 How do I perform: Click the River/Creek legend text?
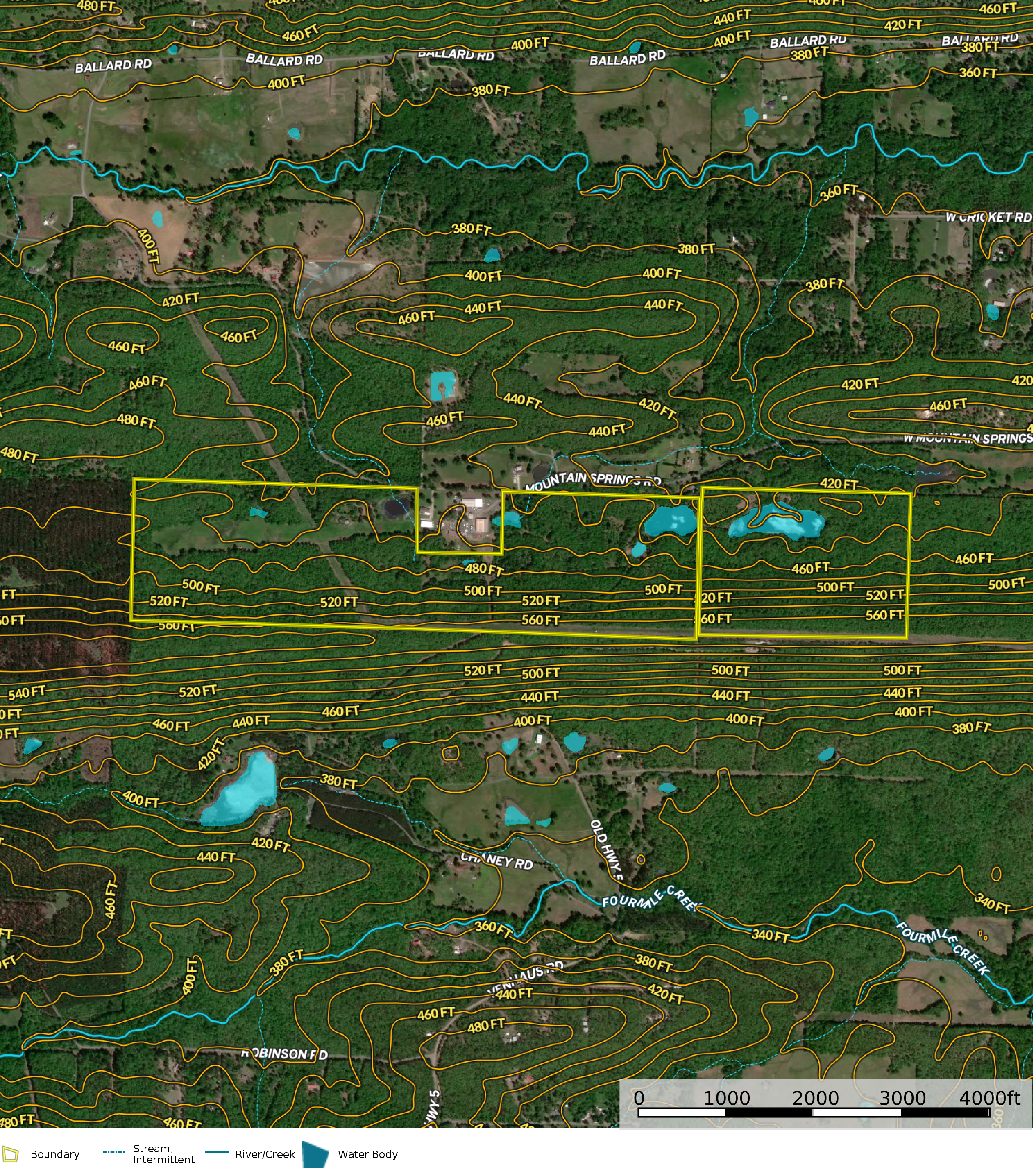pyautogui.click(x=265, y=1154)
